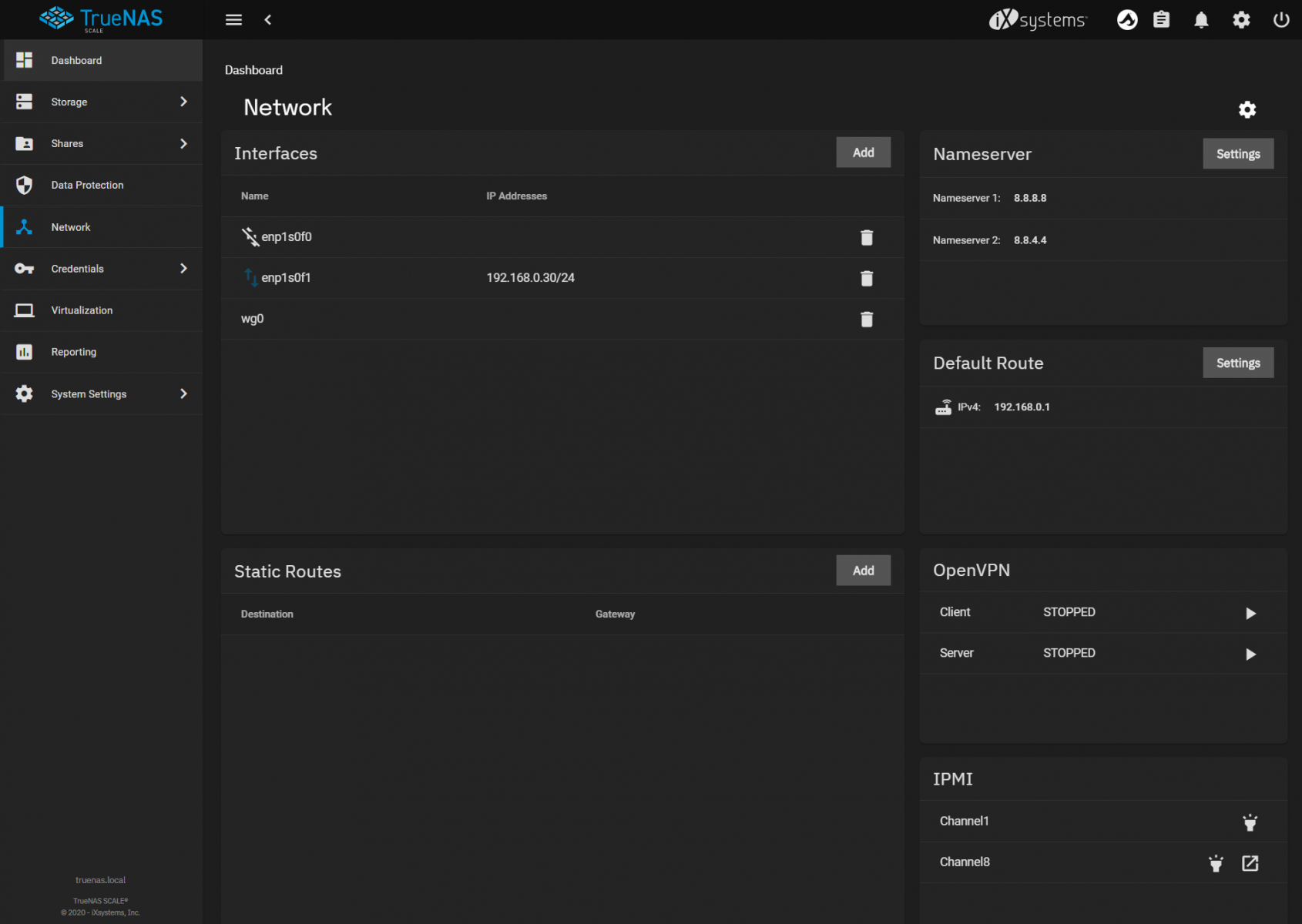1302x924 pixels.
Task: Click the enp1s0f1 traffic arrows icon
Action: click(x=250, y=277)
